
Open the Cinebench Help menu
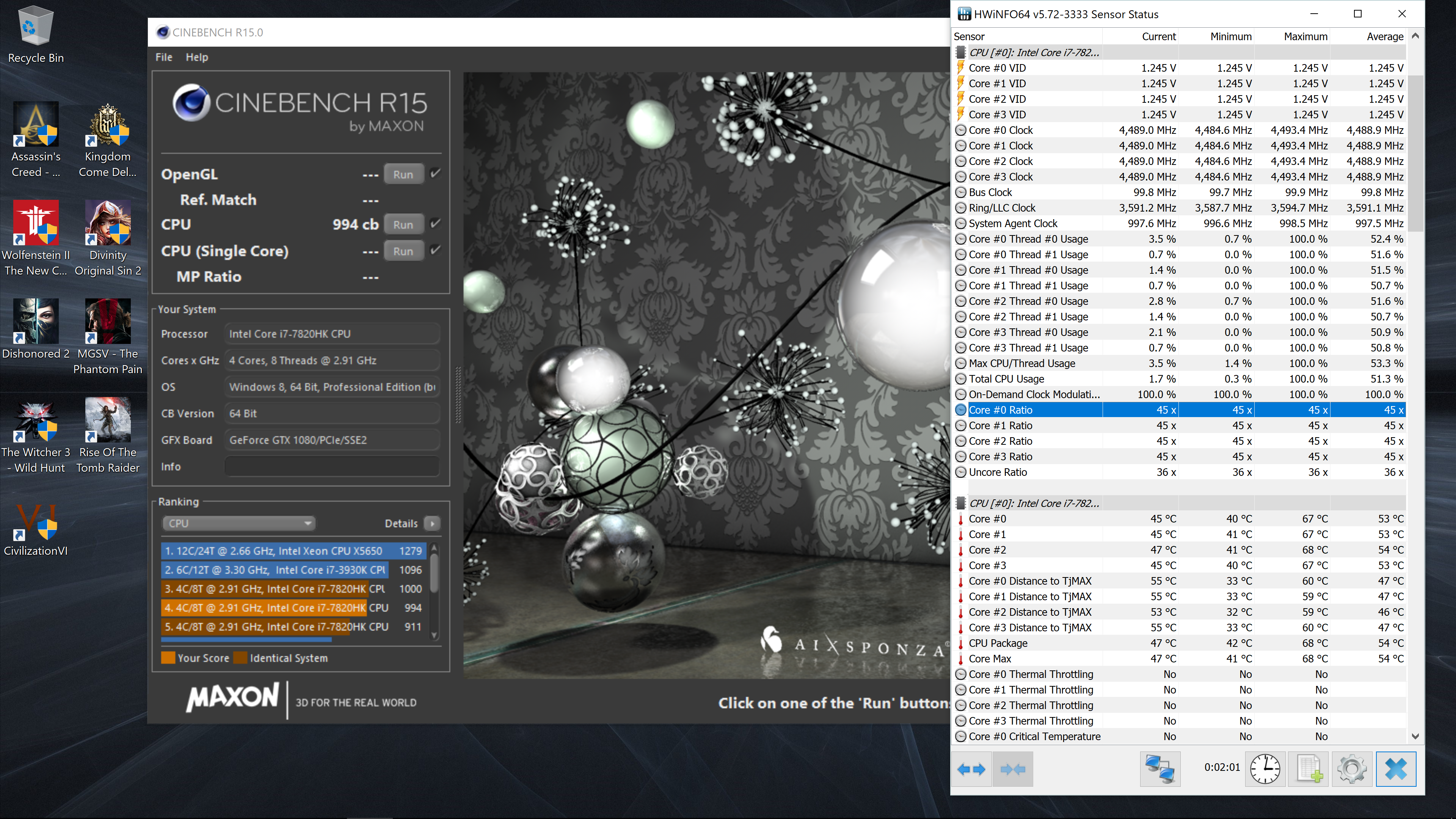(197, 57)
